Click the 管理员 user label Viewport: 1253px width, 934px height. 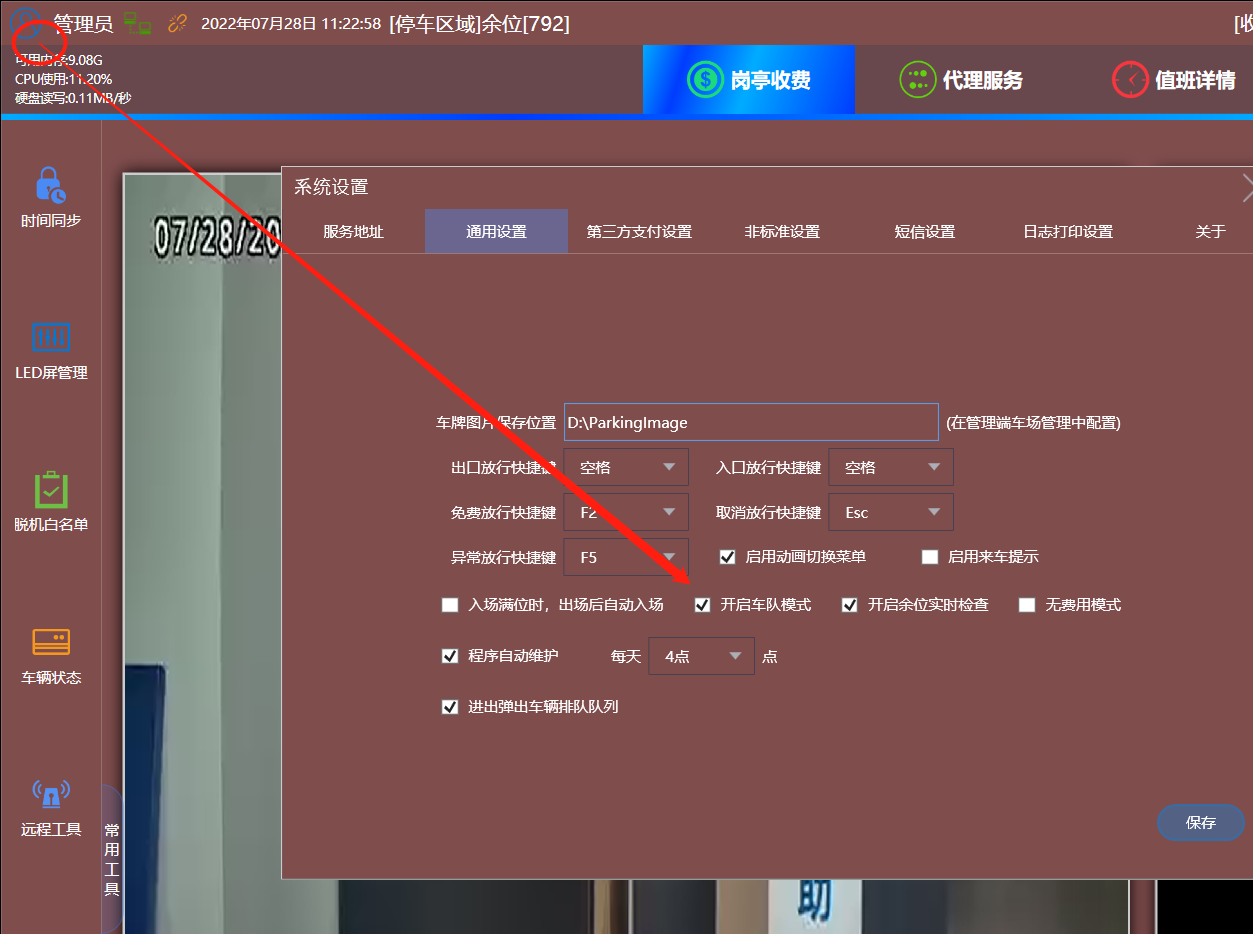[83, 24]
